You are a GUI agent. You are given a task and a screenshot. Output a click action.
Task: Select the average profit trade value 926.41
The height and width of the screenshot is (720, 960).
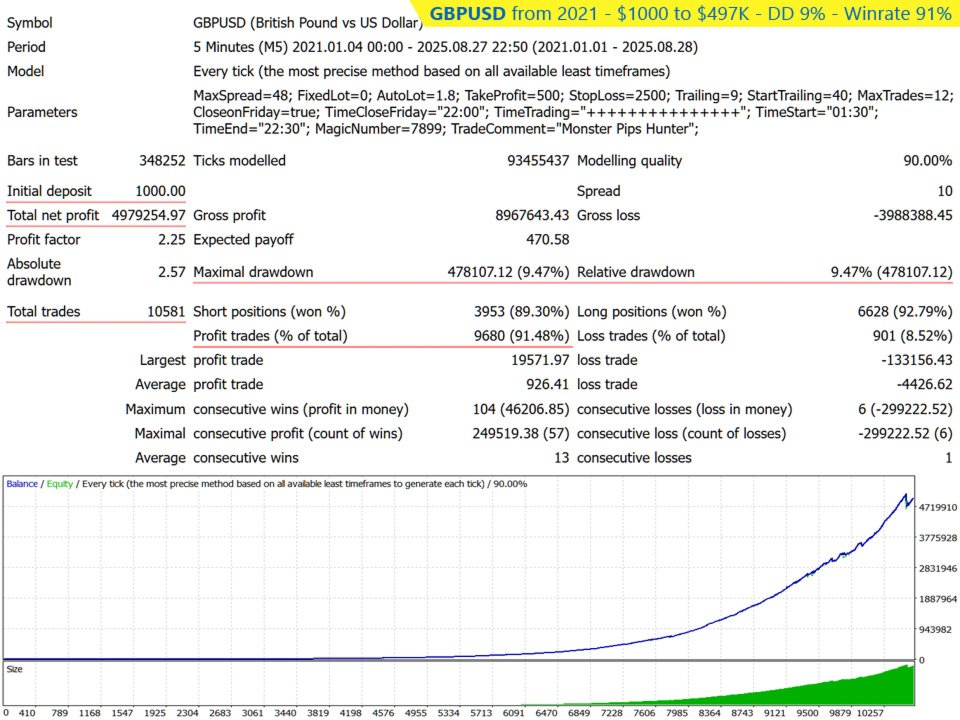point(547,384)
